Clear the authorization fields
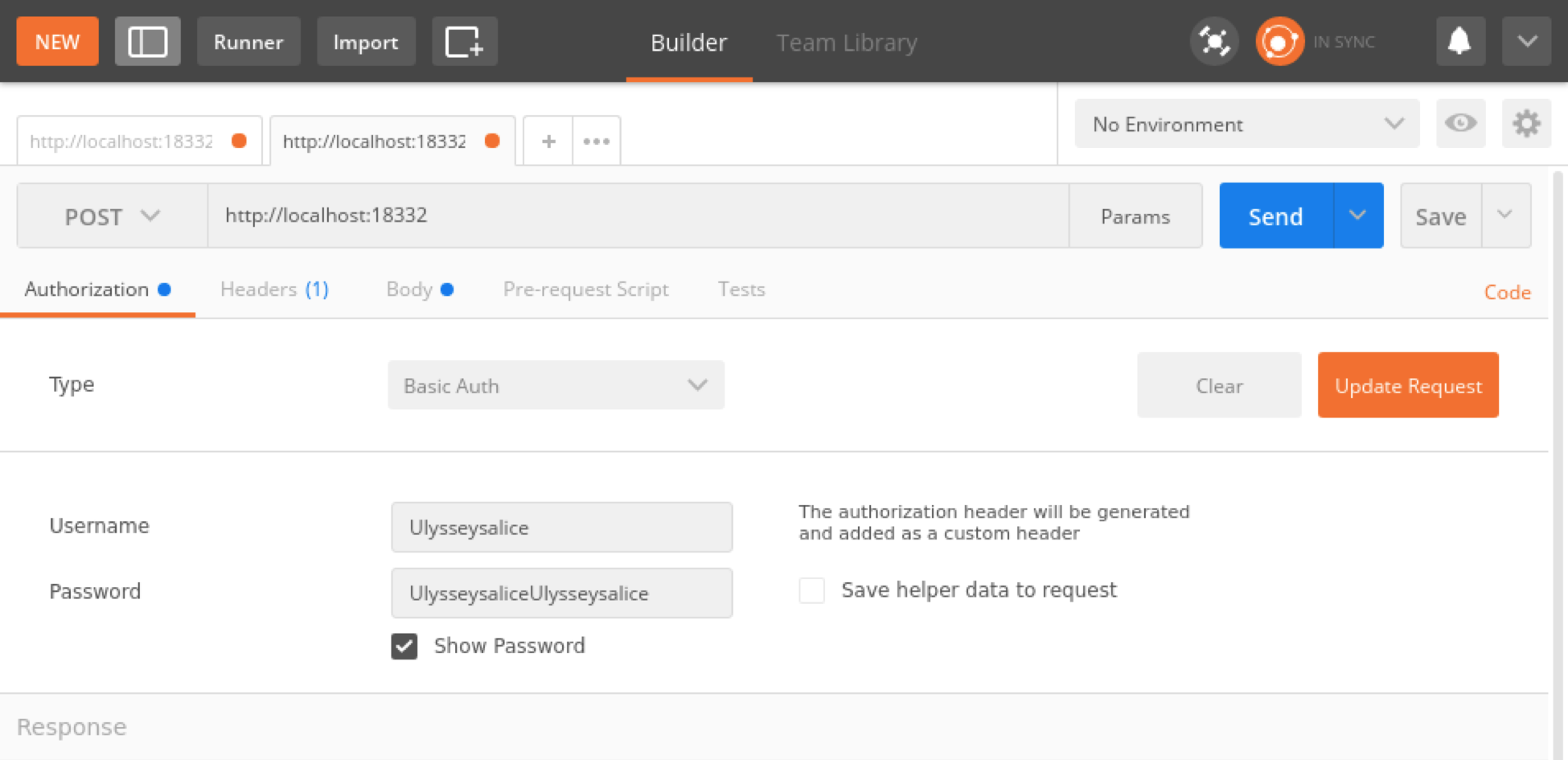The height and width of the screenshot is (760, 1568). point(1219,385)
